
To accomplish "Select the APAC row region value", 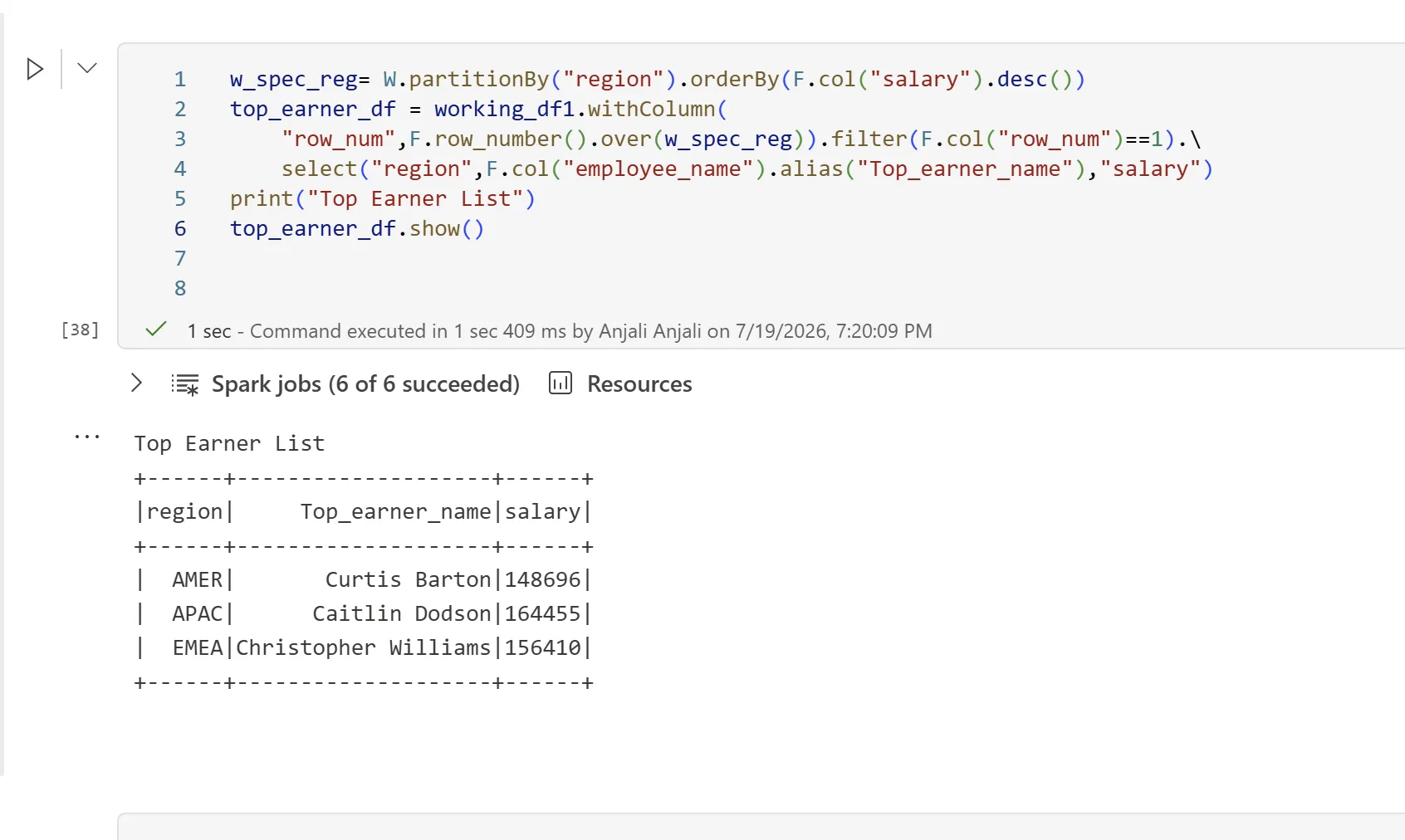I will click(x=198, y=613).
